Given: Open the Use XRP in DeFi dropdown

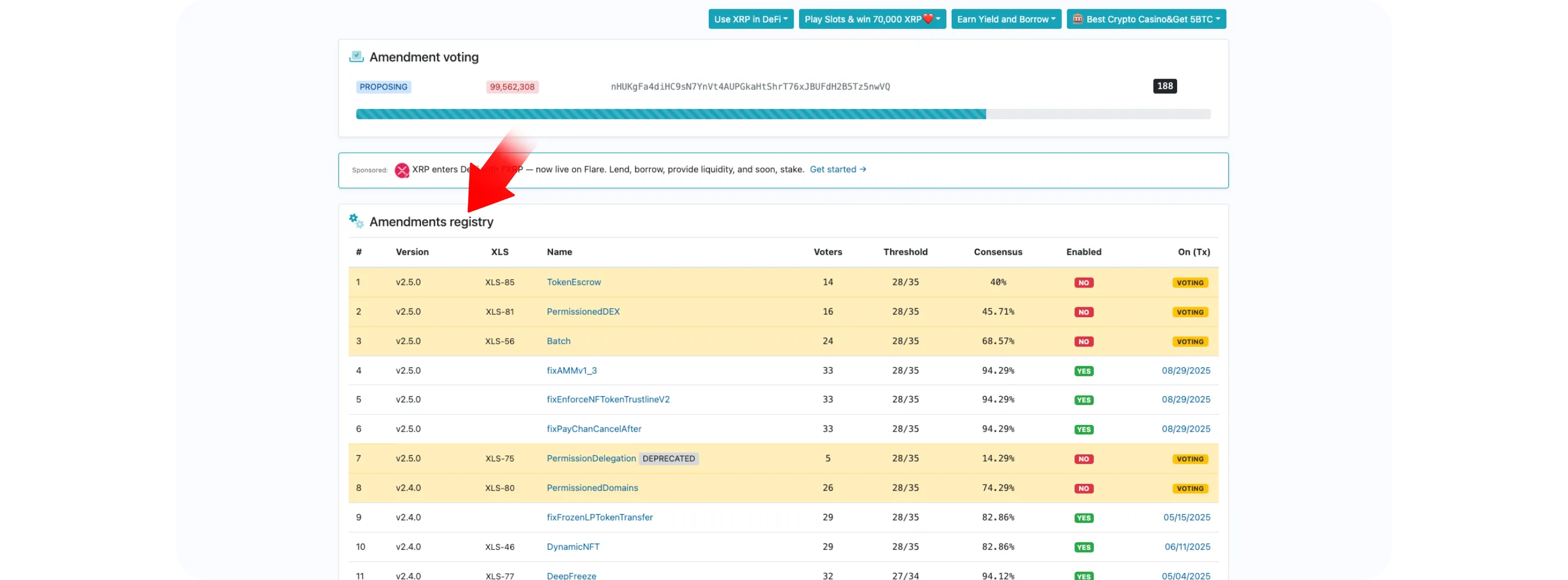Looking at the screenshot, I should (751, 19).
